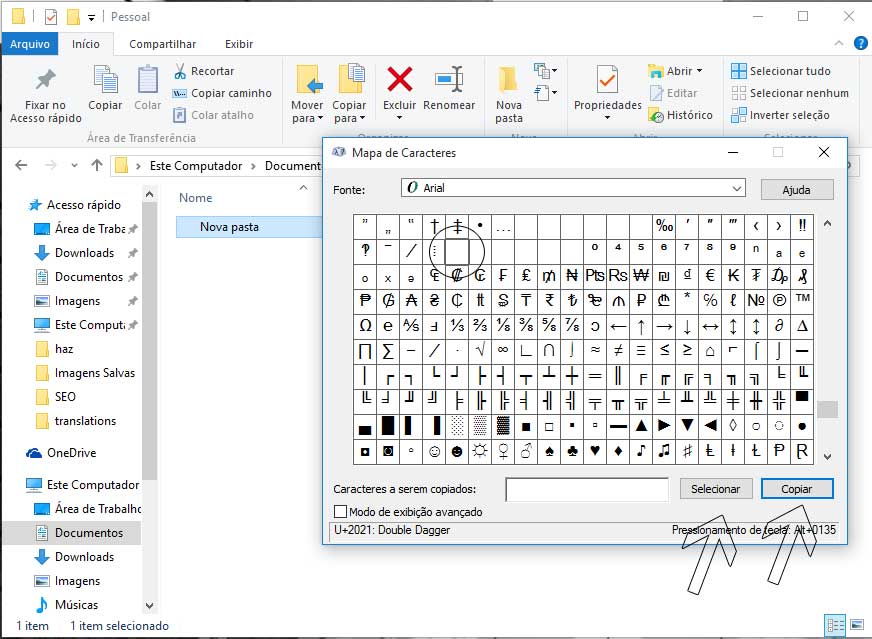This screenshot has width=872, height=639.
Task: Select the Omega character in grid
Action: click(365, 325)
